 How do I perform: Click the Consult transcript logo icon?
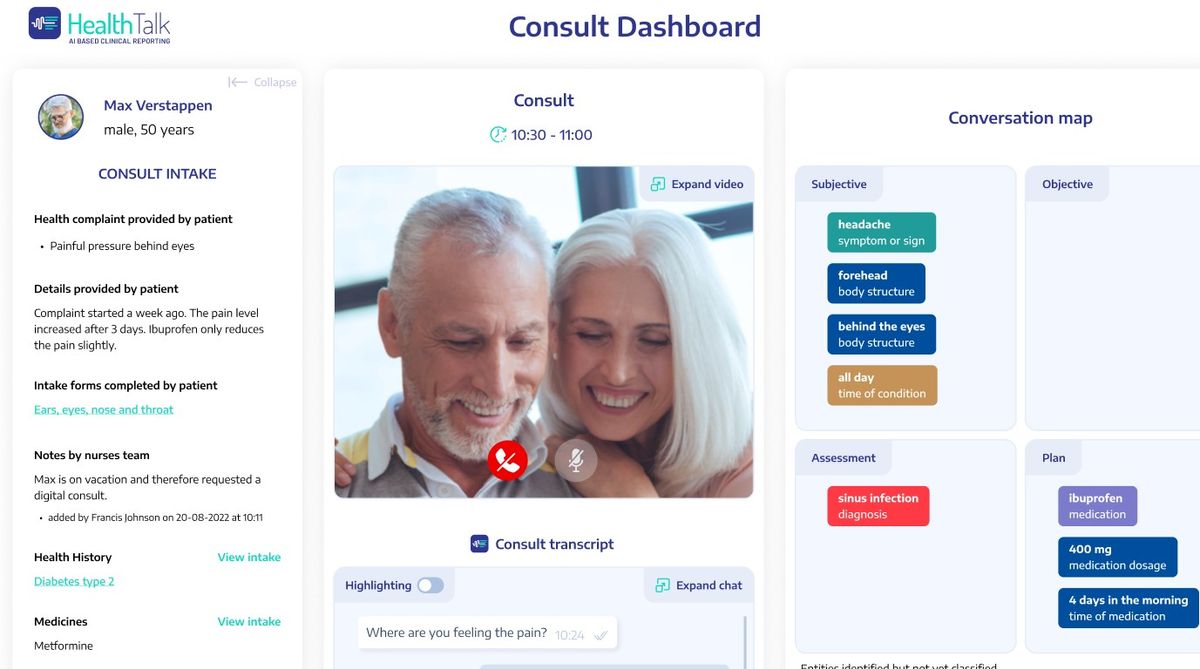[479, 544]
